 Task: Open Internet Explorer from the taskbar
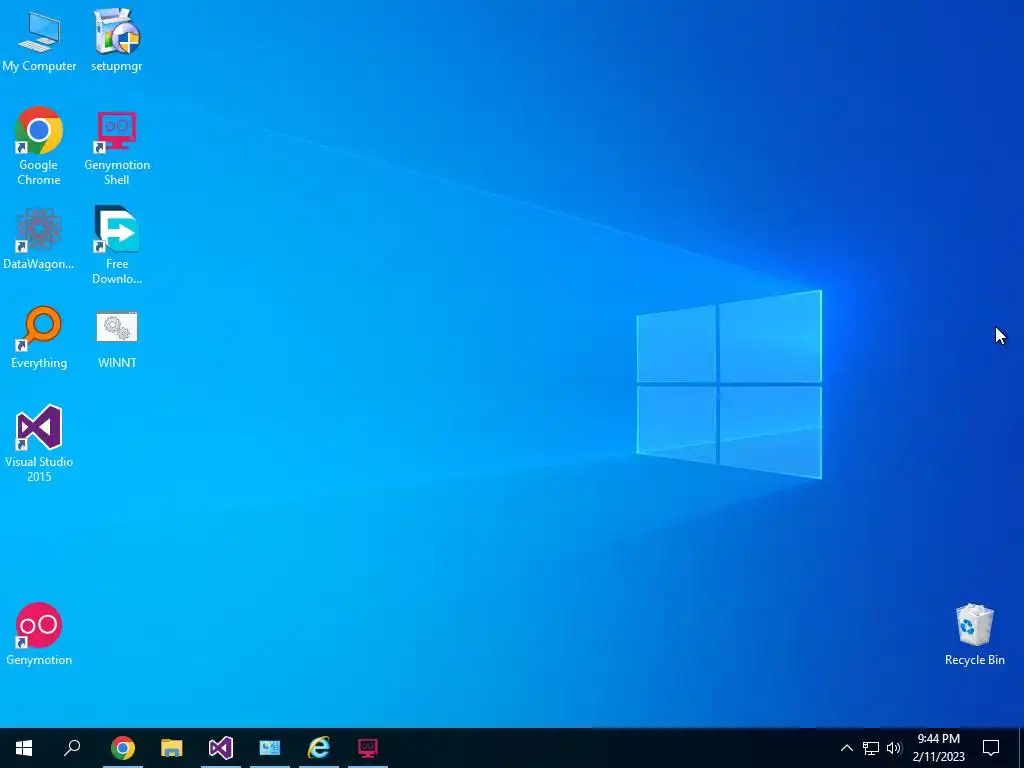319,748
